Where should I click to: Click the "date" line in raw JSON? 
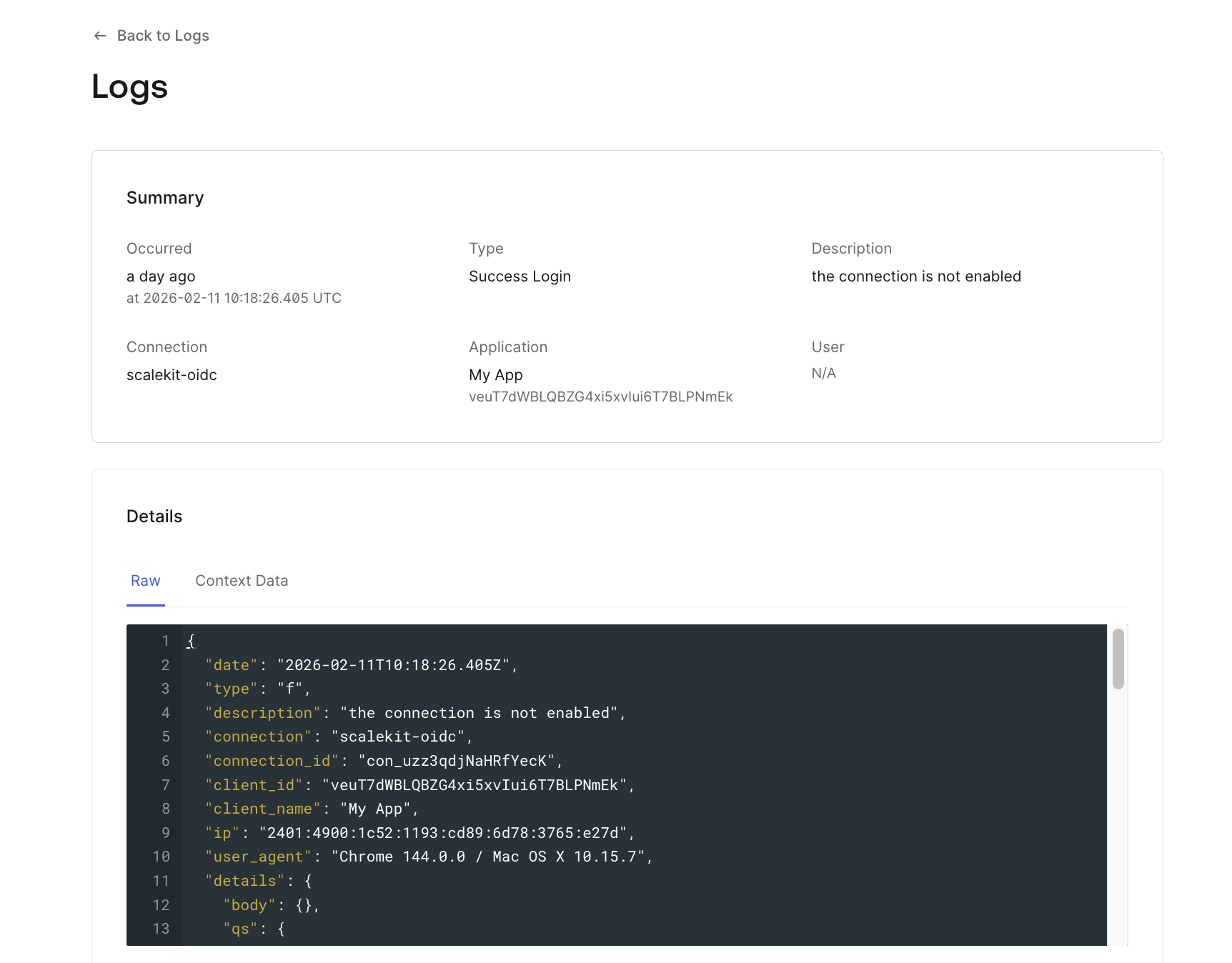361,665
